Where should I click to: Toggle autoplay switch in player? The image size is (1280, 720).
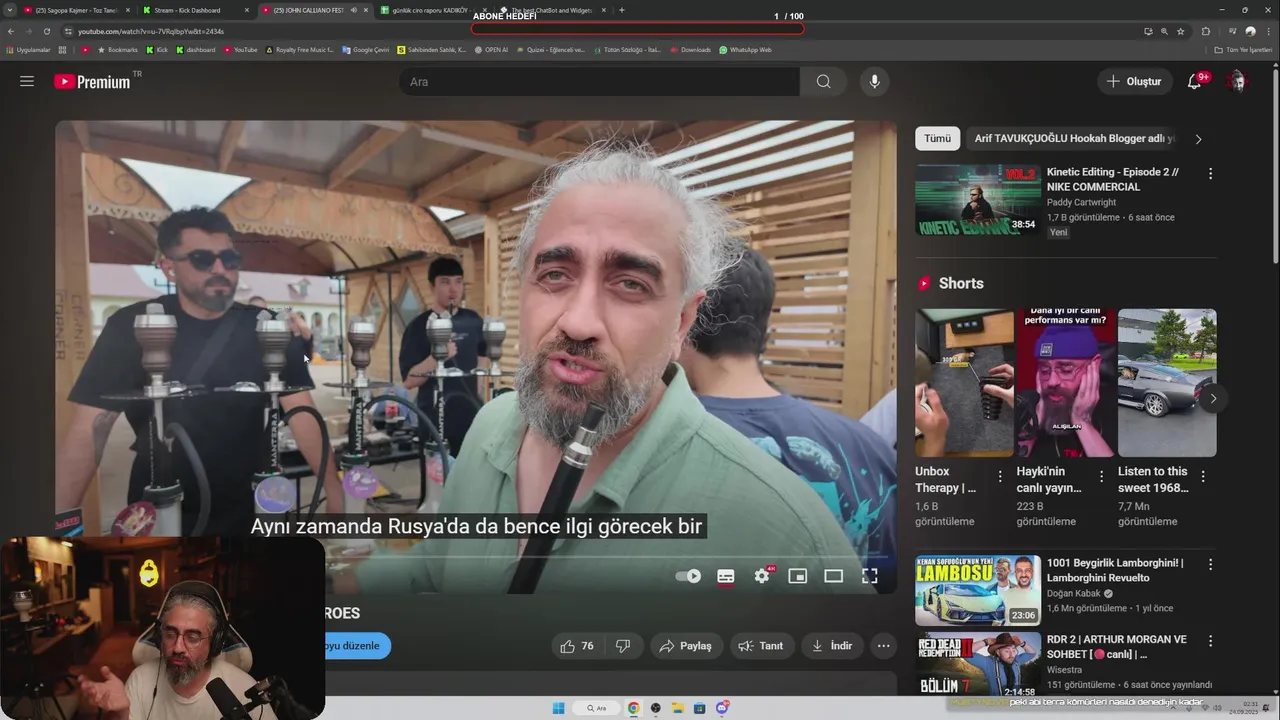coord(688,576)
